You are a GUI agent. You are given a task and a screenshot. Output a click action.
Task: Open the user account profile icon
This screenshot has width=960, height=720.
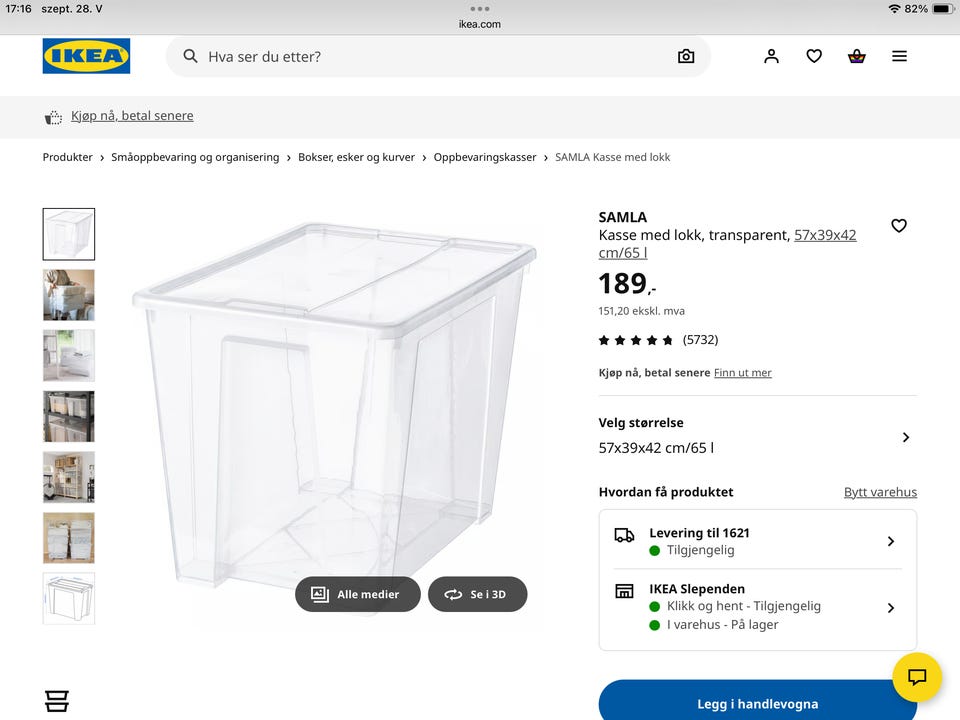click(x=771, y=57)
